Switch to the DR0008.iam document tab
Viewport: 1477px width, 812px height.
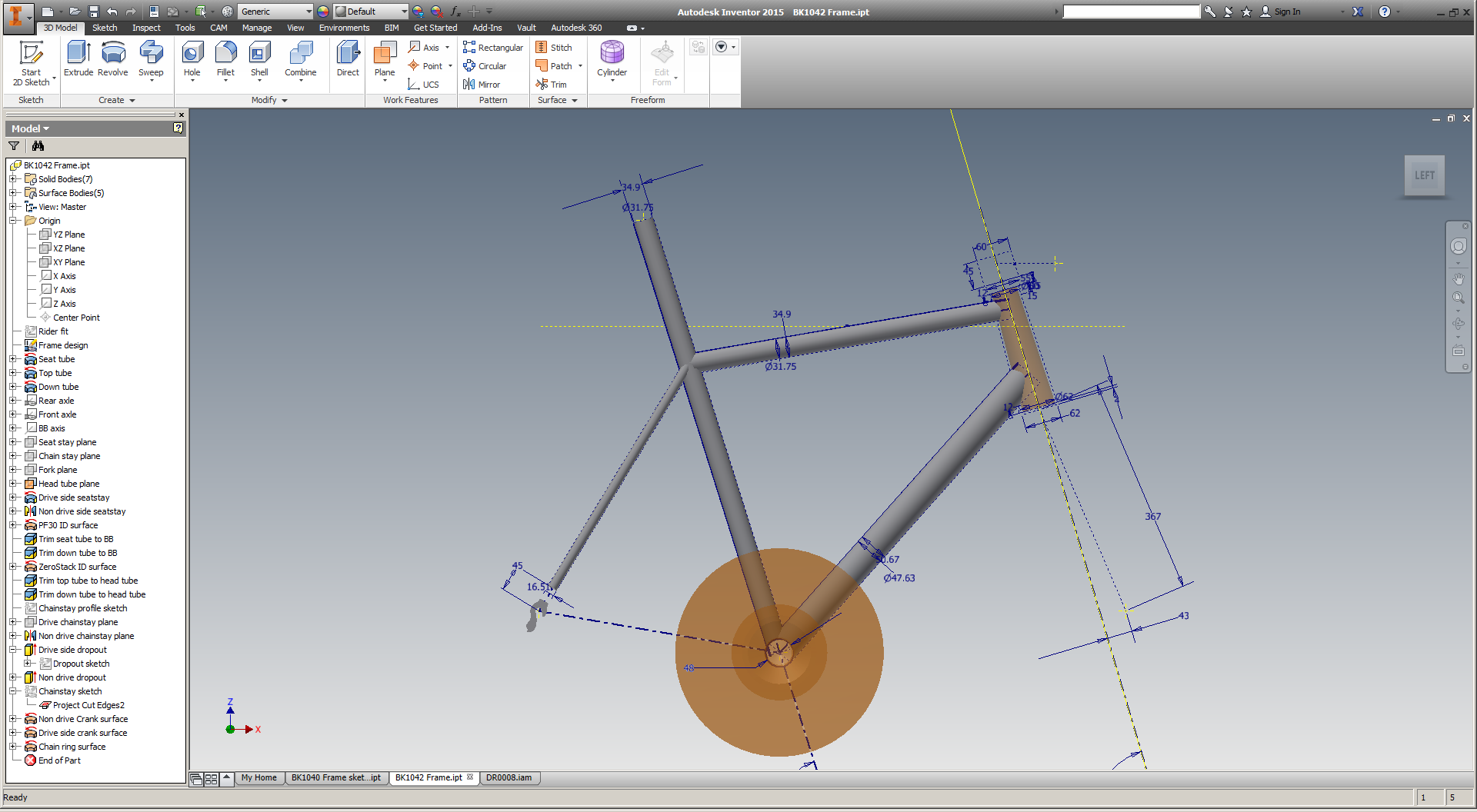click(508, 778)
